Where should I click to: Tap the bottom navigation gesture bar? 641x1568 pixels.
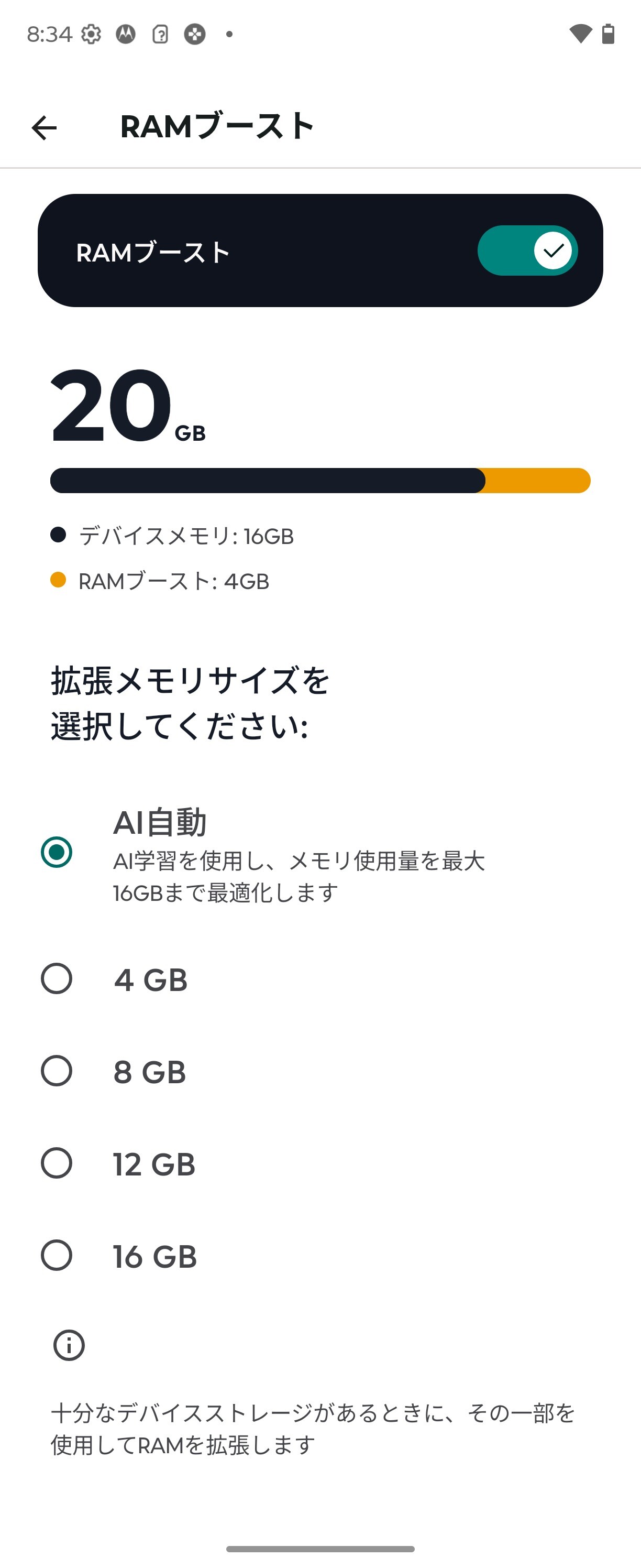[320, 1549]
